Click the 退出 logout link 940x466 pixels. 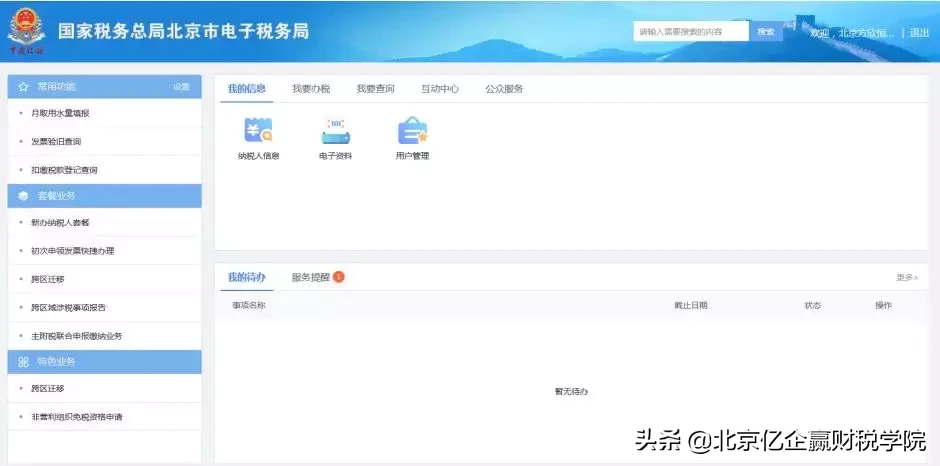[919, 33]
